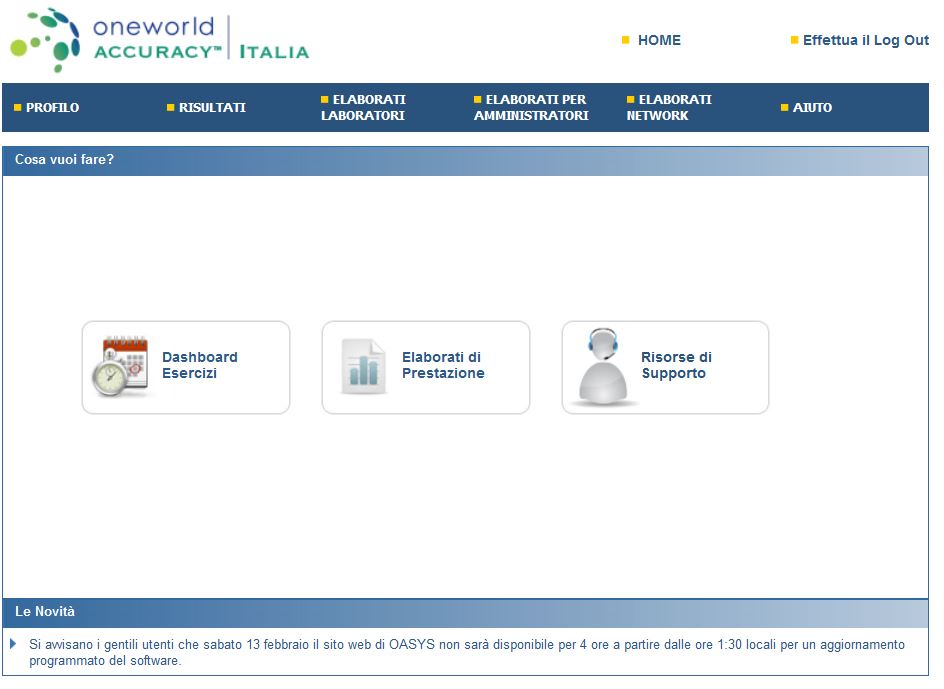This screenshot has width=944, height=689.
Task: Open the PROFILO menu
Action: coord(52,107)
